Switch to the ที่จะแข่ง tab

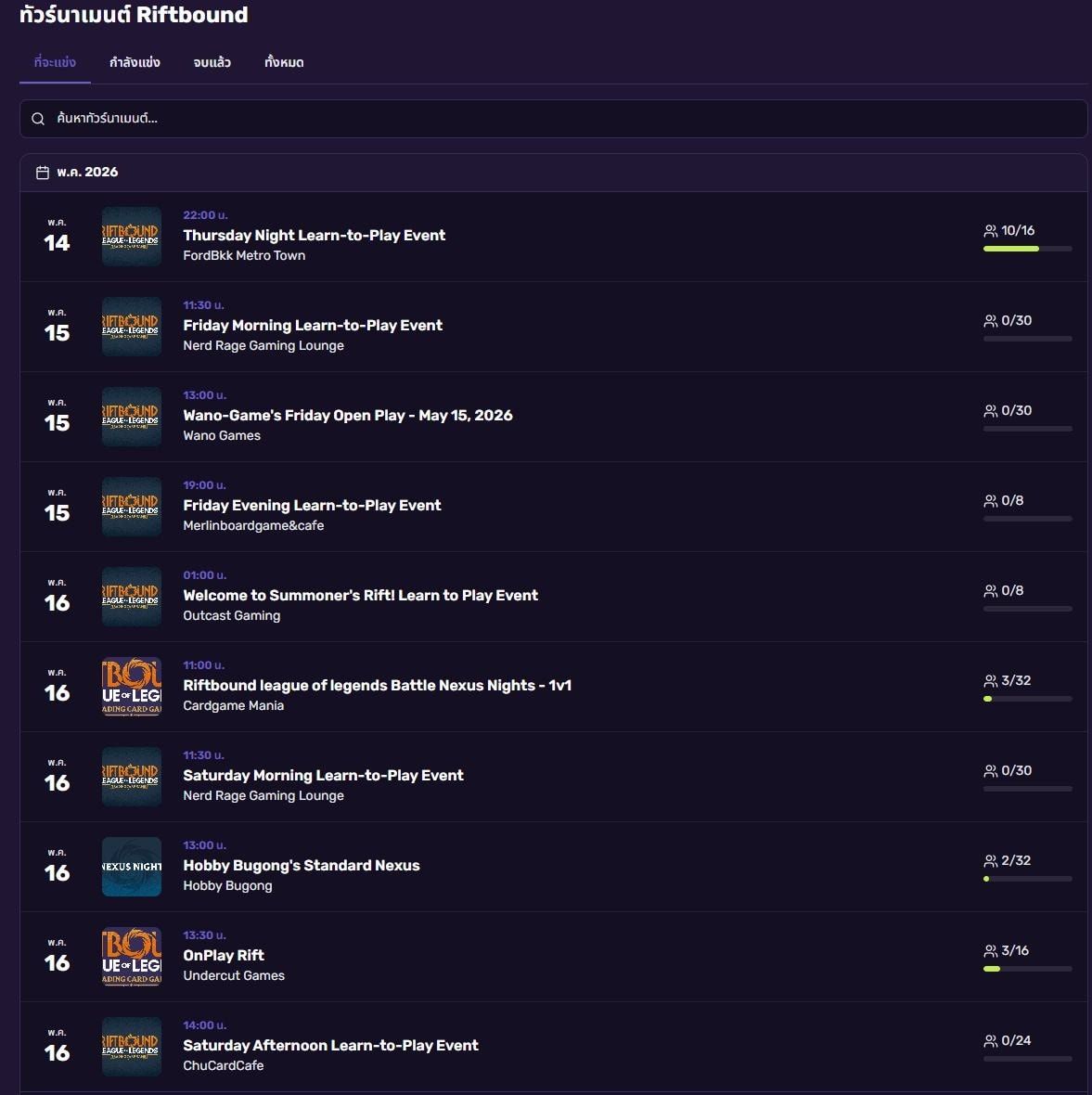(x=55, y=63)
